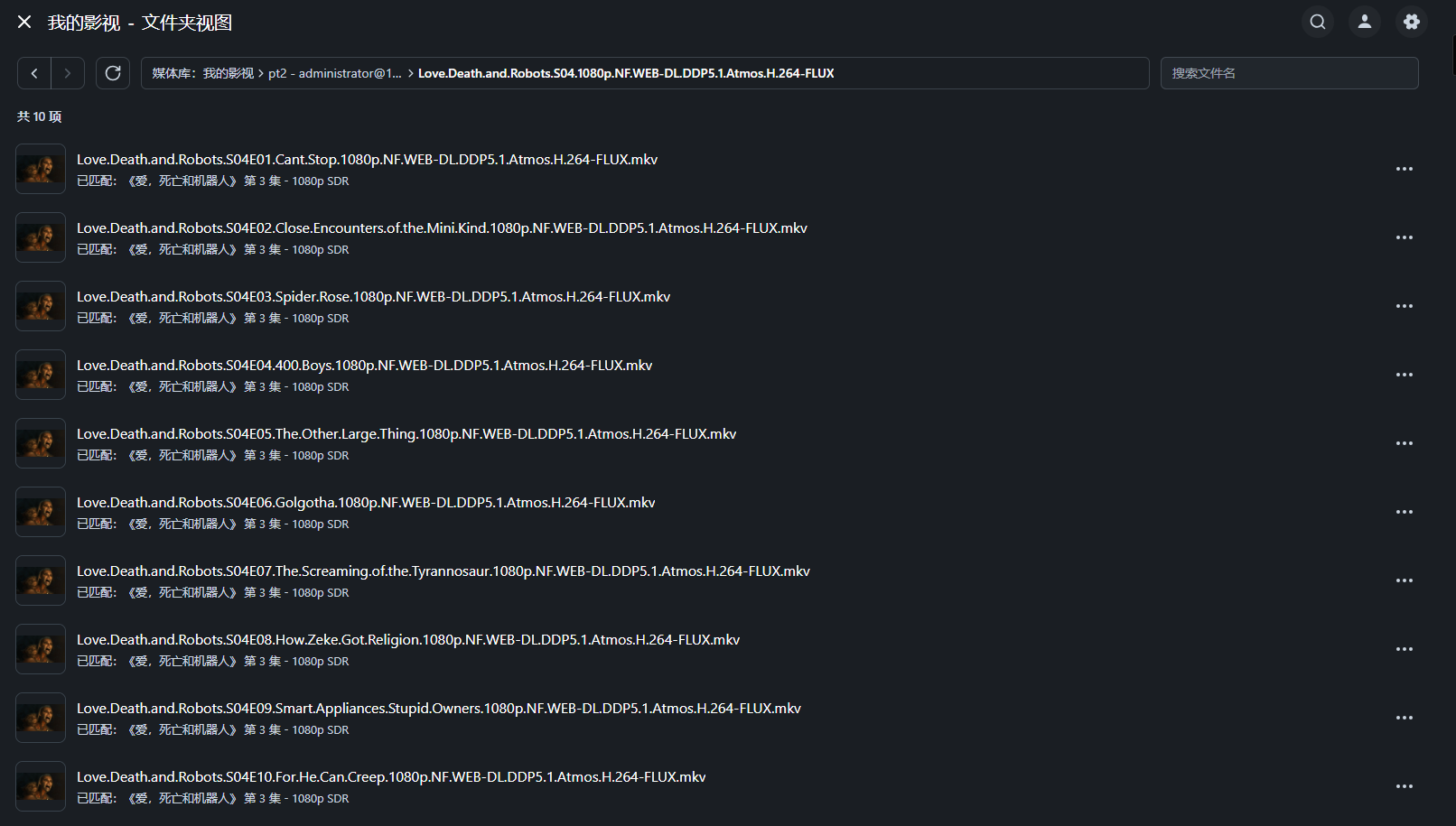This screenshot has height=826, width=1456.
Task: Open more options for S04E09 Smart Appliances
Action: (1404, 718)
